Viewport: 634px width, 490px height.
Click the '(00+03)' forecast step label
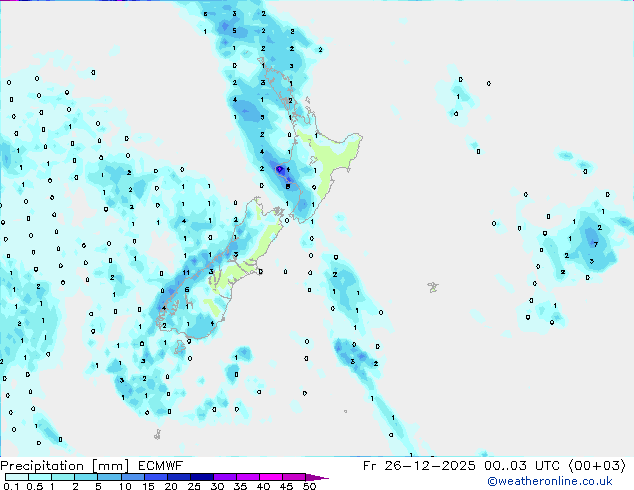pos(597,466)
